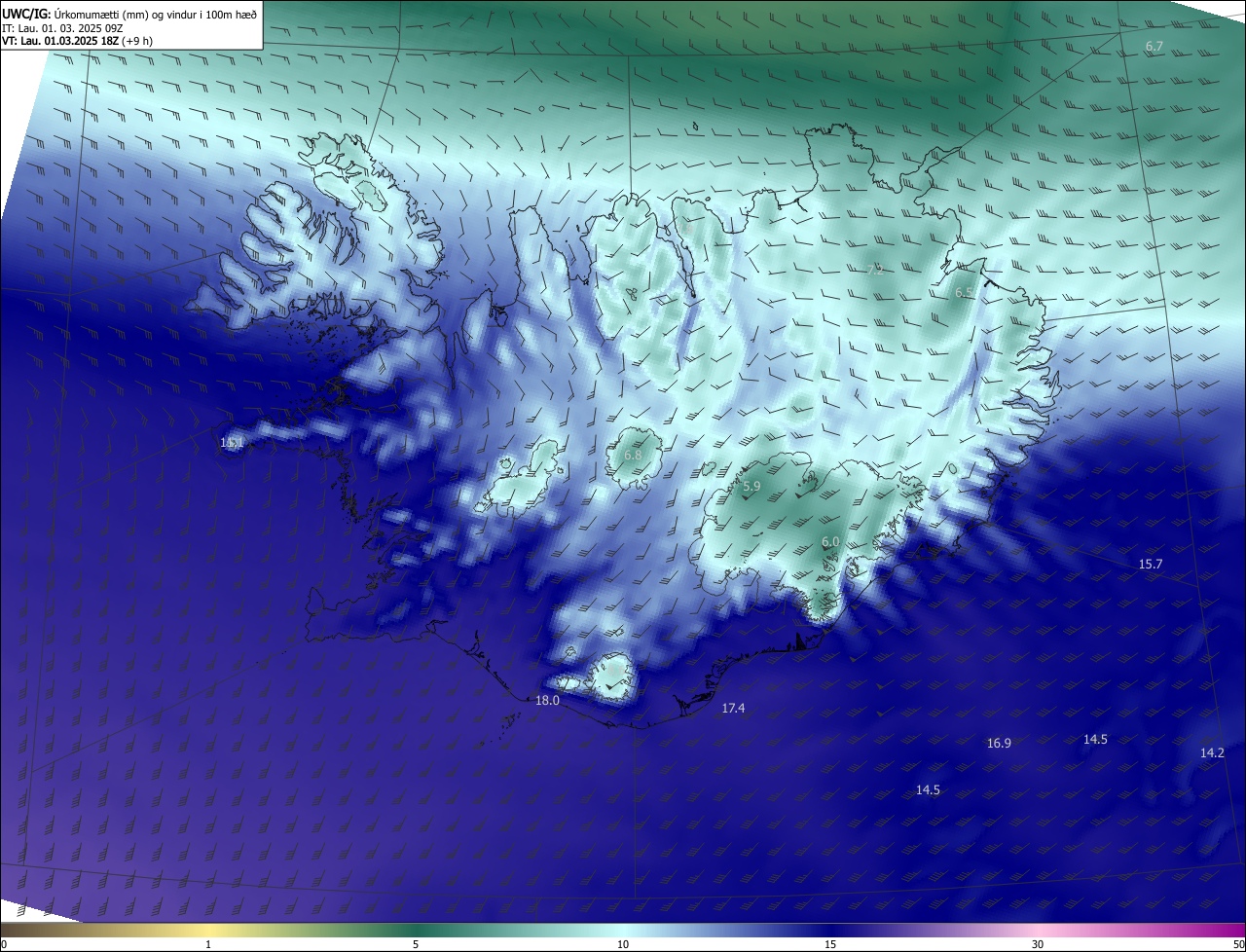Click the 17.4 value label
The height and width of the screenshot is (952, 1246).
(x=733, y=709)
